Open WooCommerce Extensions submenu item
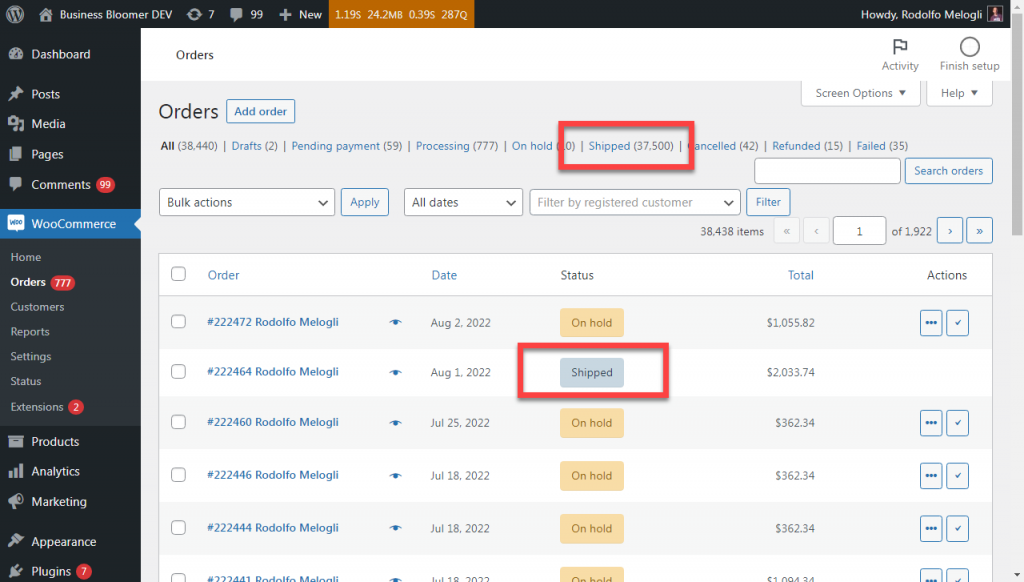This screenshot has height=582, width=1024. coord(37,407)
